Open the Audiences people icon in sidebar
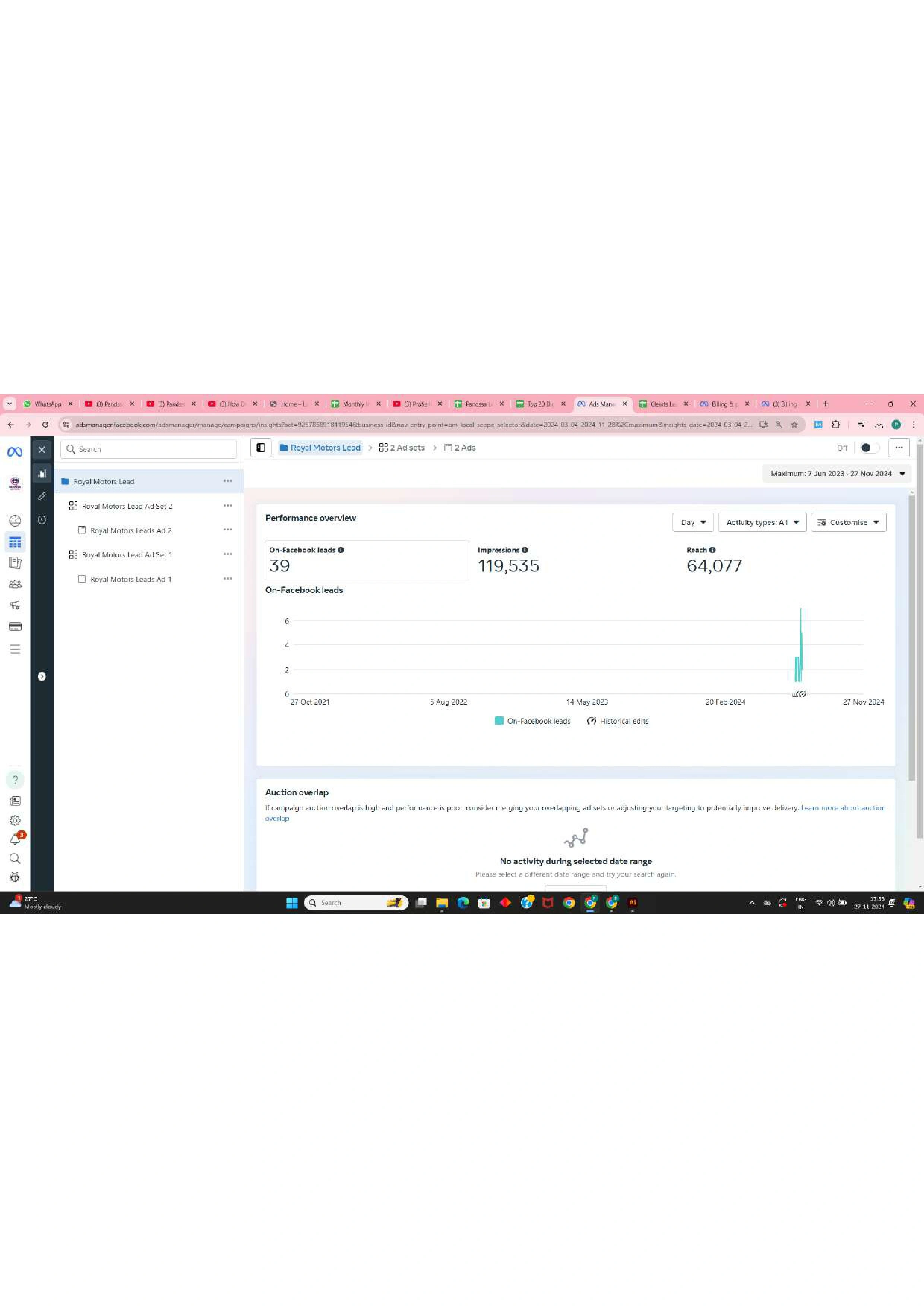This screenshot has height=1308, width=924. [x=15, y=584]
